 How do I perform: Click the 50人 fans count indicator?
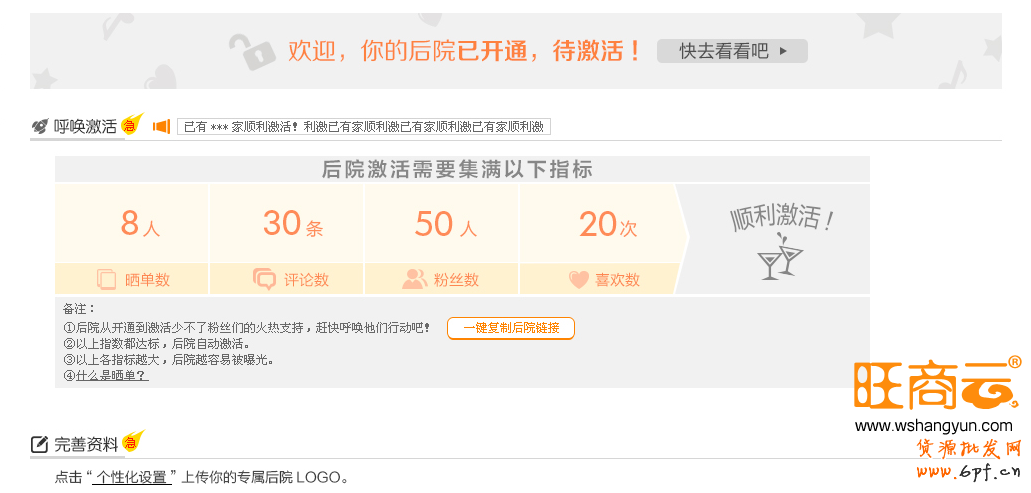coord(445,224)
